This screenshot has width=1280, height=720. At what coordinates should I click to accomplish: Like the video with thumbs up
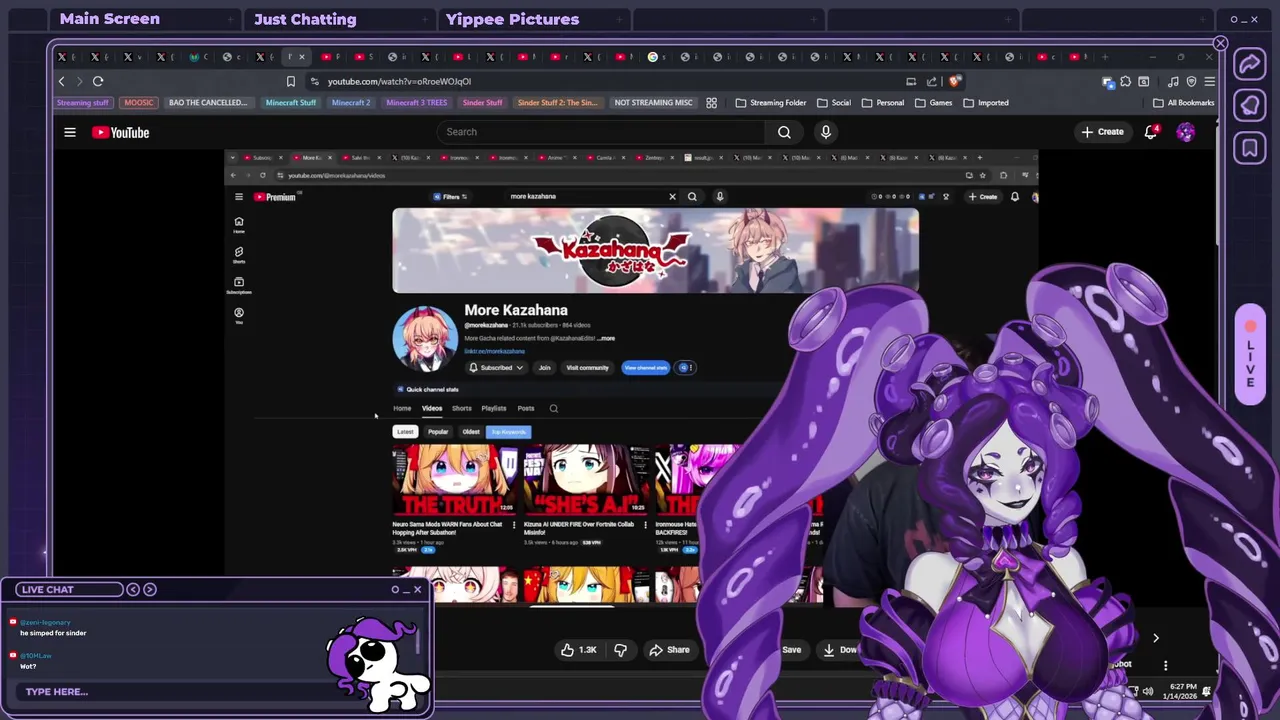(579, 650)
